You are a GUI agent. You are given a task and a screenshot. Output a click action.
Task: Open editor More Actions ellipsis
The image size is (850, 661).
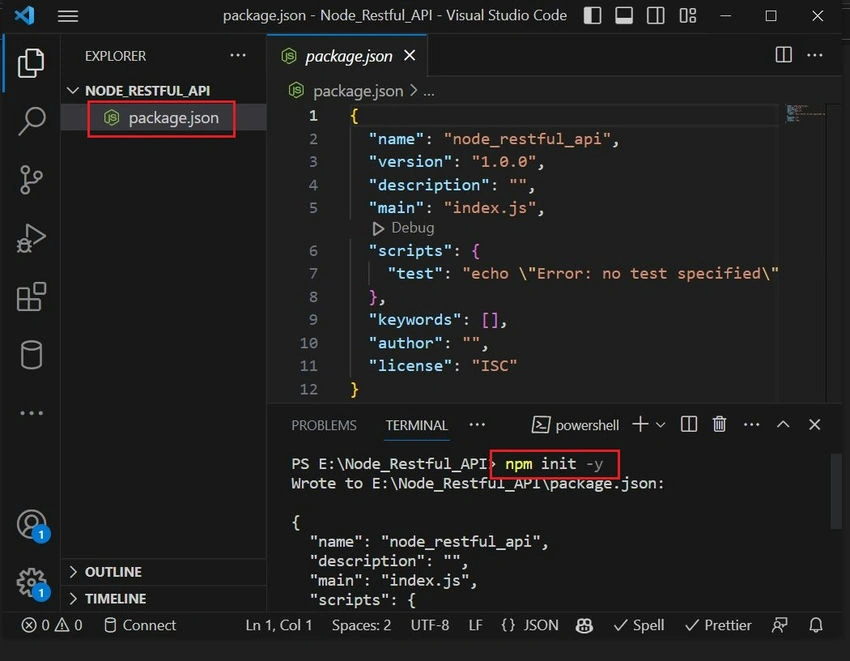click(815, 55)
